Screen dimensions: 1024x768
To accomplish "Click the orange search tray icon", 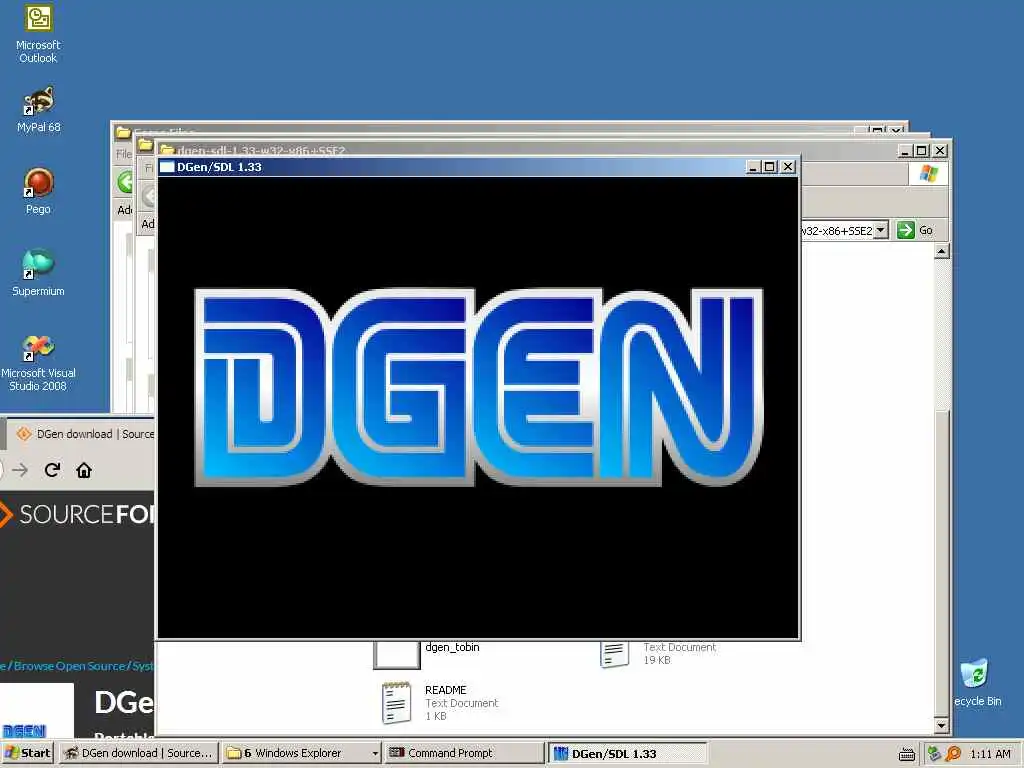I will pos(953,754).
